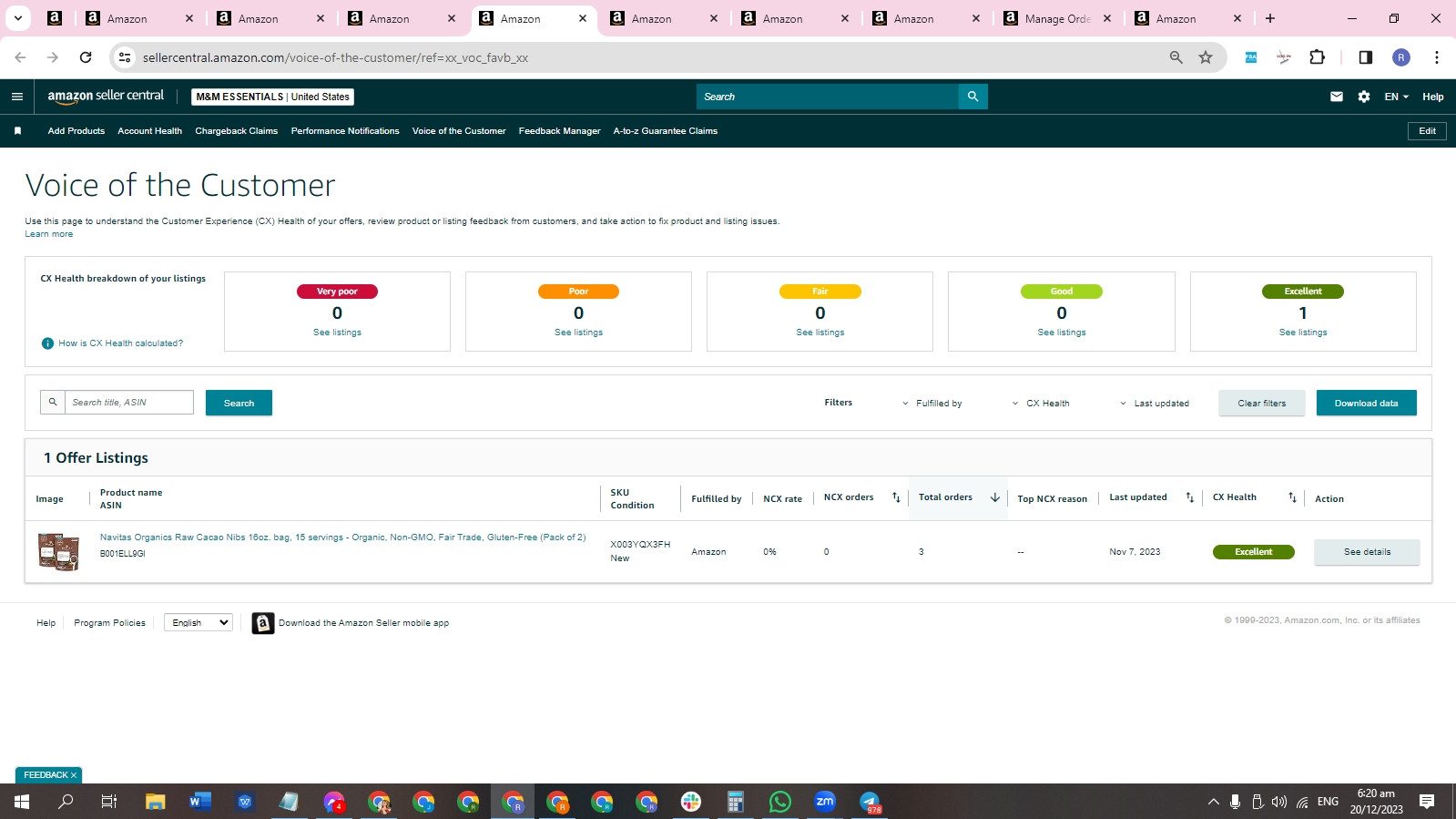
Task: Close the FEEDBACK tab at bottom left
Action: [x=74, y=775]
